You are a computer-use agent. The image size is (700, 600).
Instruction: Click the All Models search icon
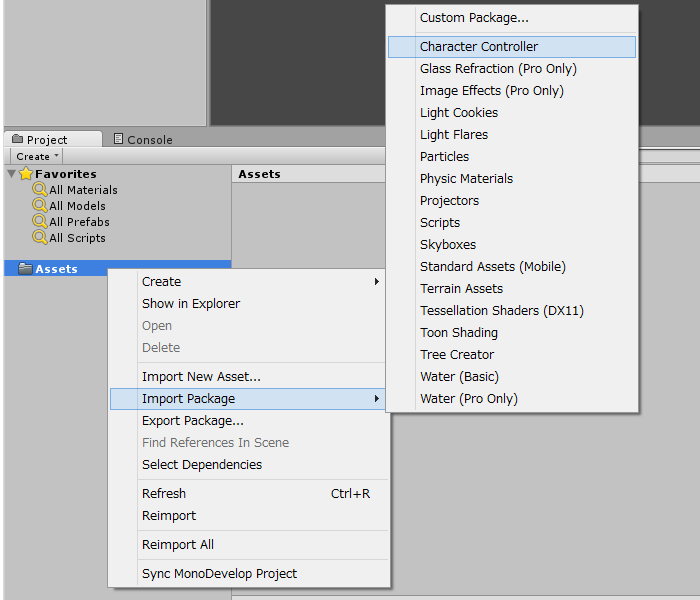pyautogui.click(x=40, y=206)
